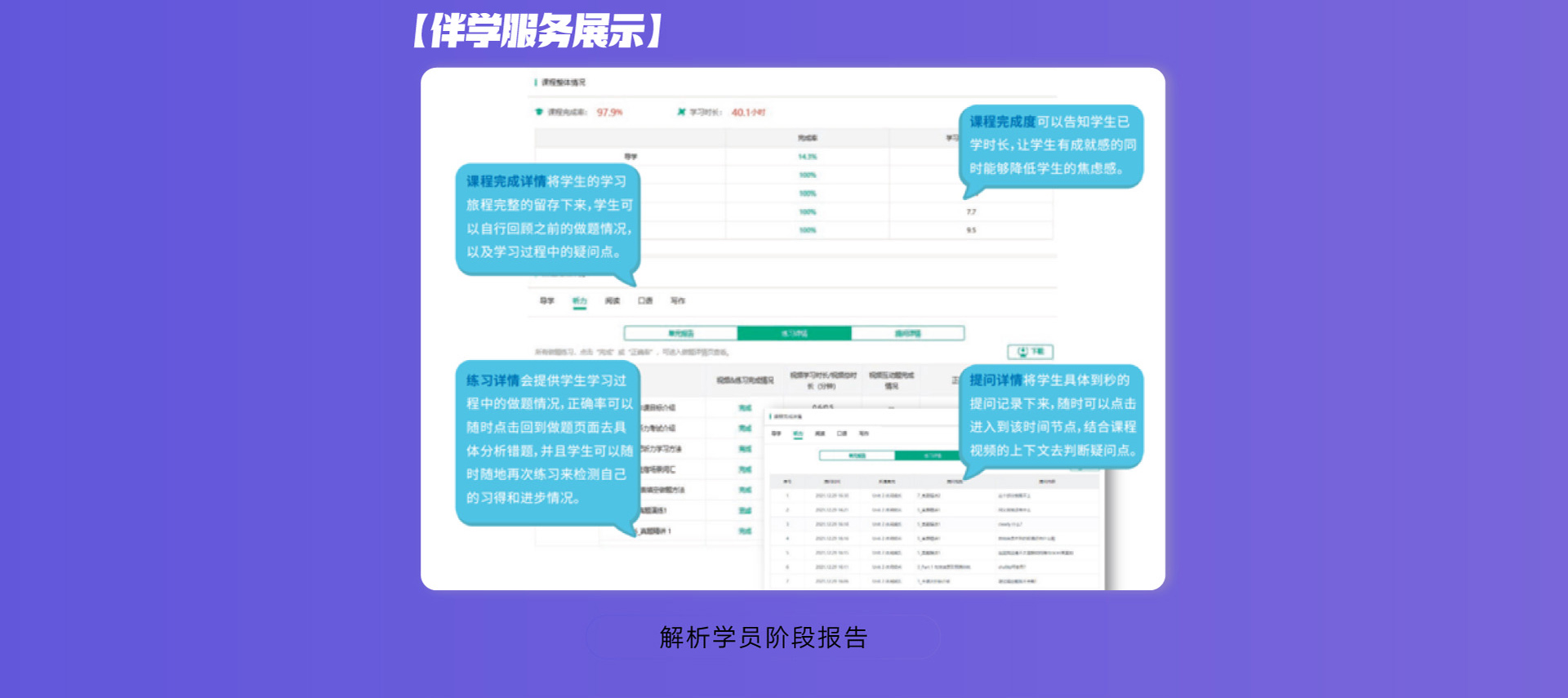
Task: Select the 阅读 tab in the main report
Action: pyautogui.click(x=612, y=301)
